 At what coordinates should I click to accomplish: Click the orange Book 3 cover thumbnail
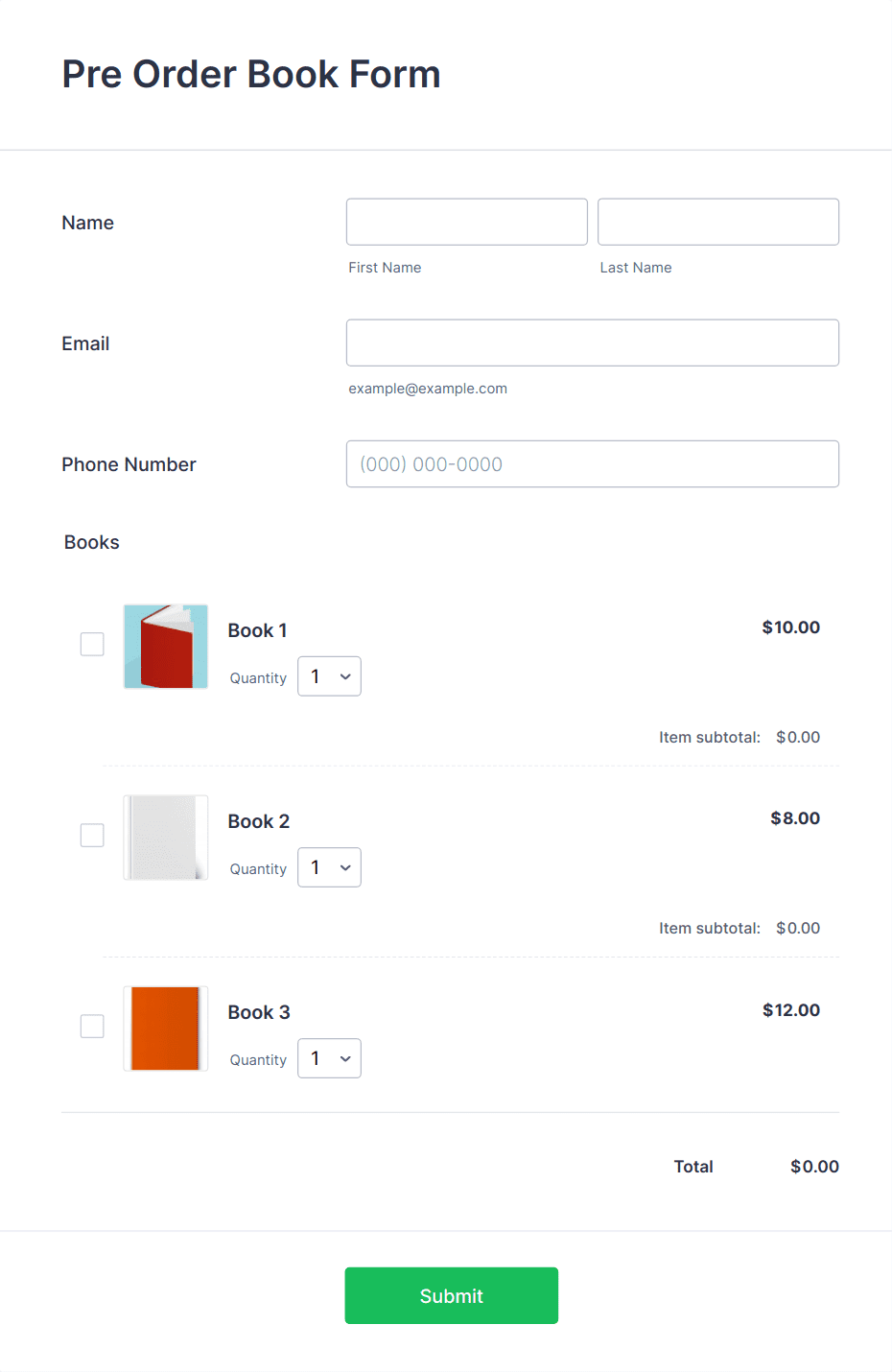click(x=165, y=1028)
